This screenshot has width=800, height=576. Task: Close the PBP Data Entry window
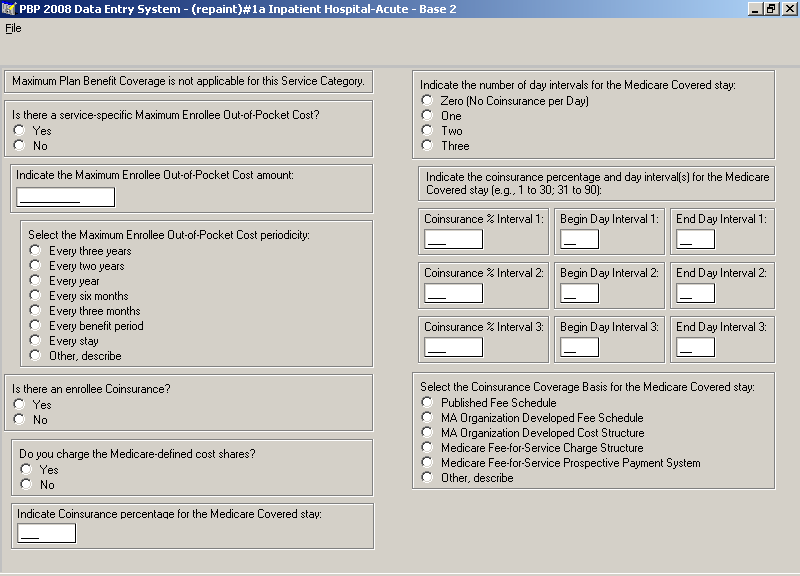click(788, 9)
